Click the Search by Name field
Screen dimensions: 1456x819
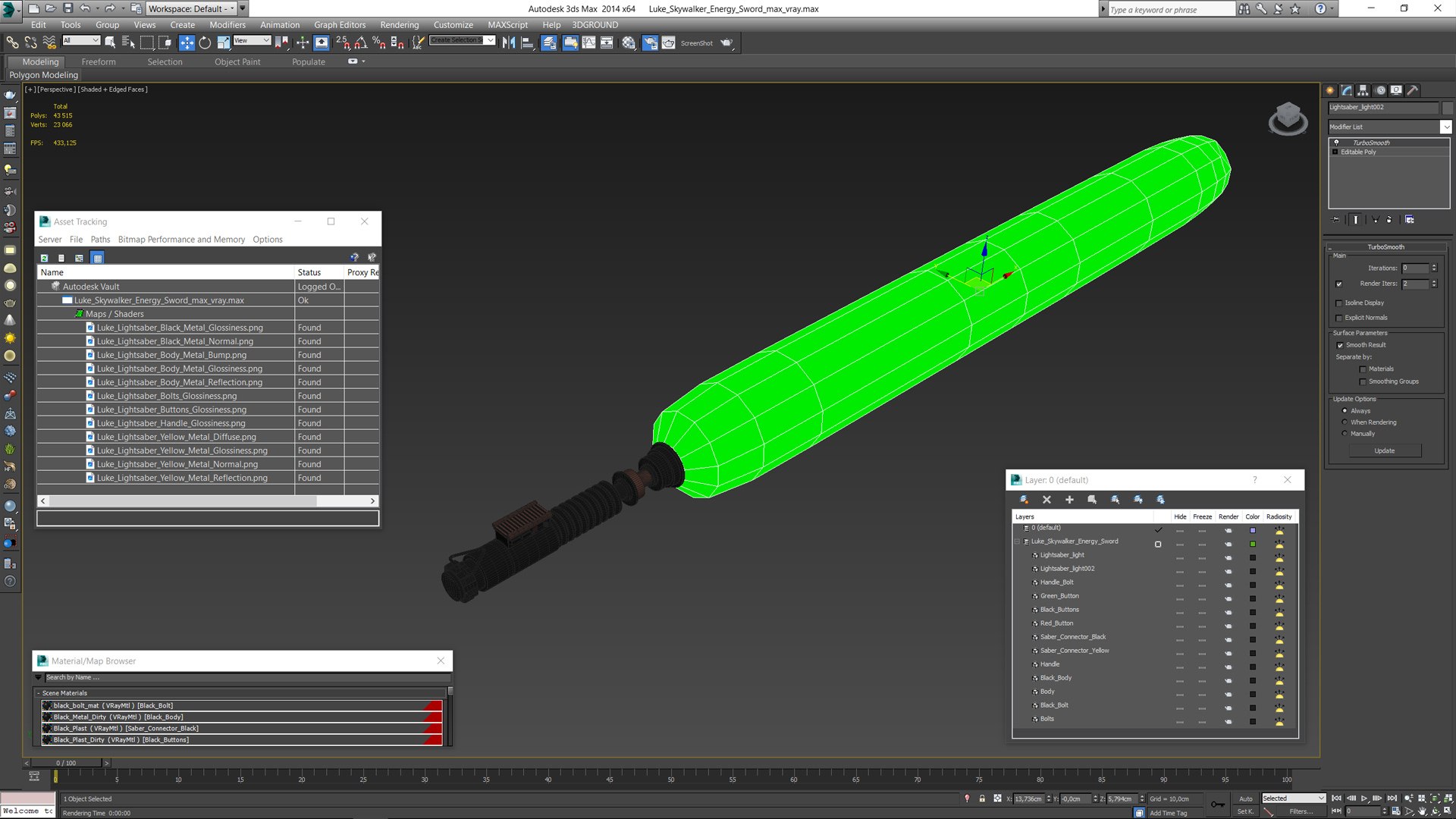pos(246,677)
